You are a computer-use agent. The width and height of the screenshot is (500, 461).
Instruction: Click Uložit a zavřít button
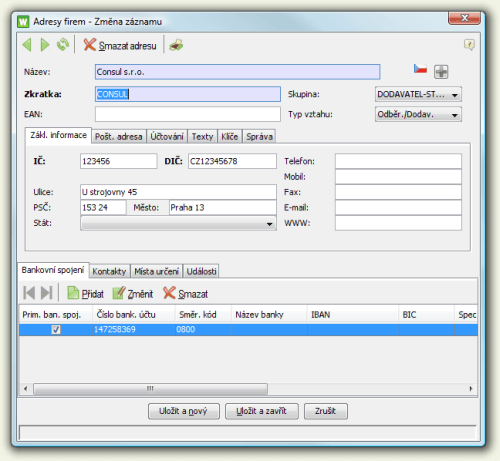pos(262,411)
